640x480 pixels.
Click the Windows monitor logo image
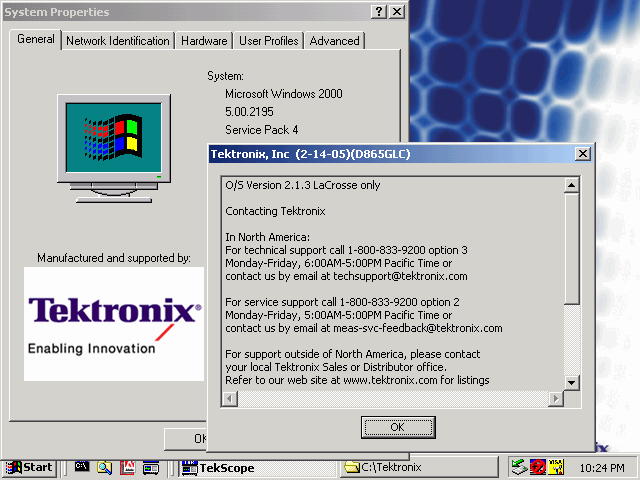pos(114,149)
